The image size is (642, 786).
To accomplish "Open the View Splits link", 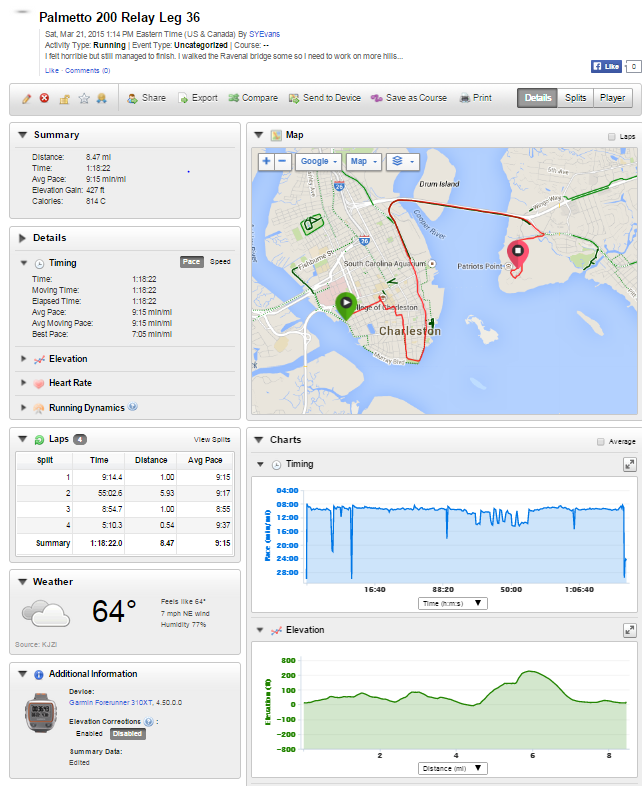I will pos(211,440).
